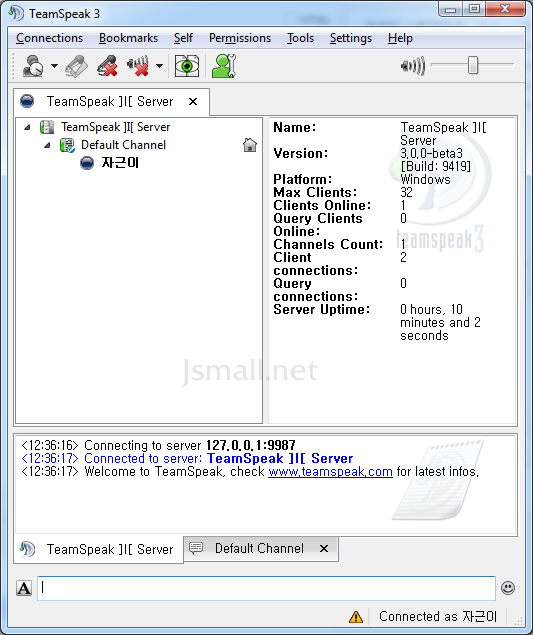Click the TeamSpeak 3 title bar app icon
The image size is (533, 635).
point(16,13)
